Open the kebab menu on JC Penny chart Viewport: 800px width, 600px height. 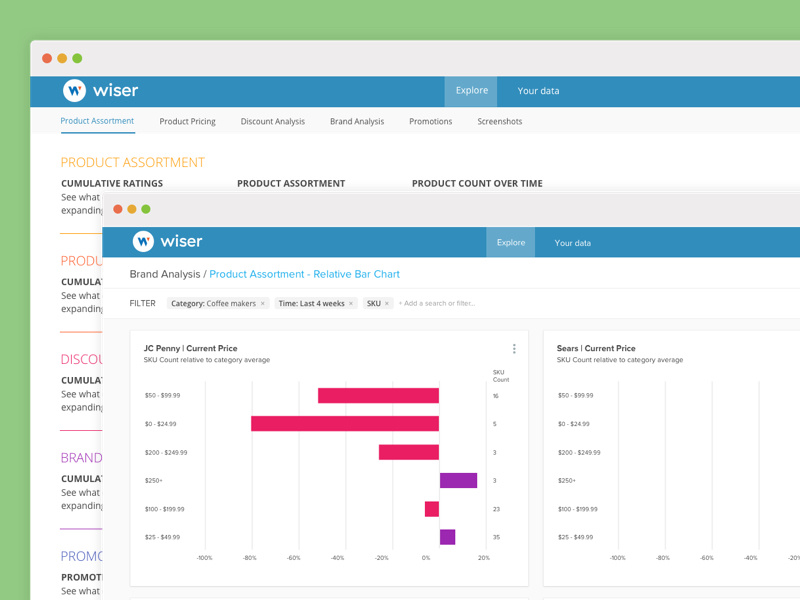(514, 348)
